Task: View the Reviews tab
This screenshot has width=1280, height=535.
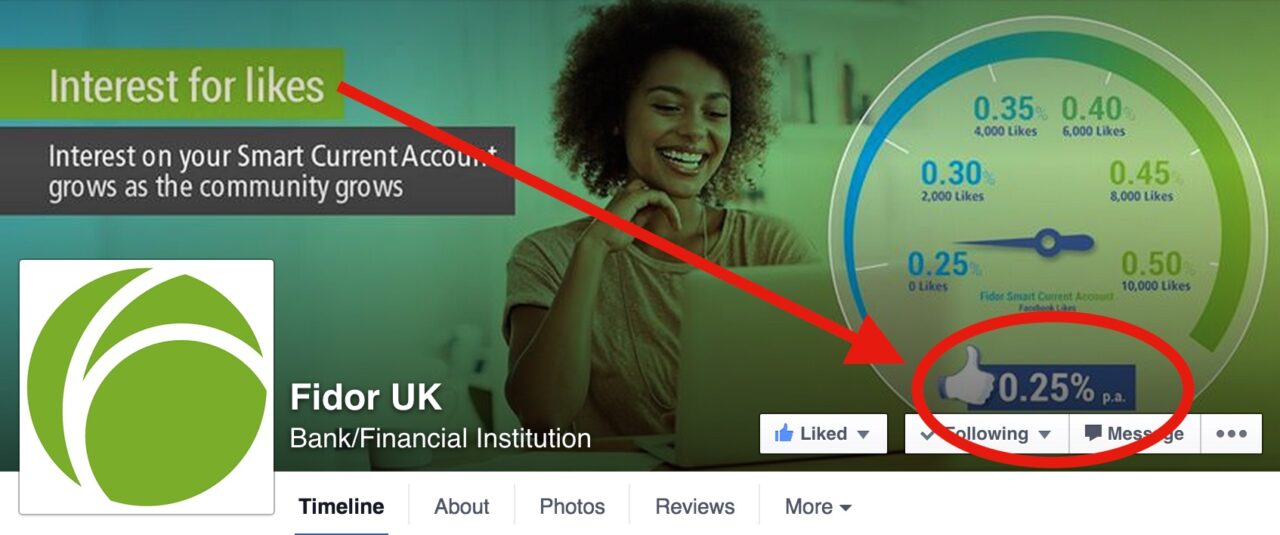Action: pos(695,506)
